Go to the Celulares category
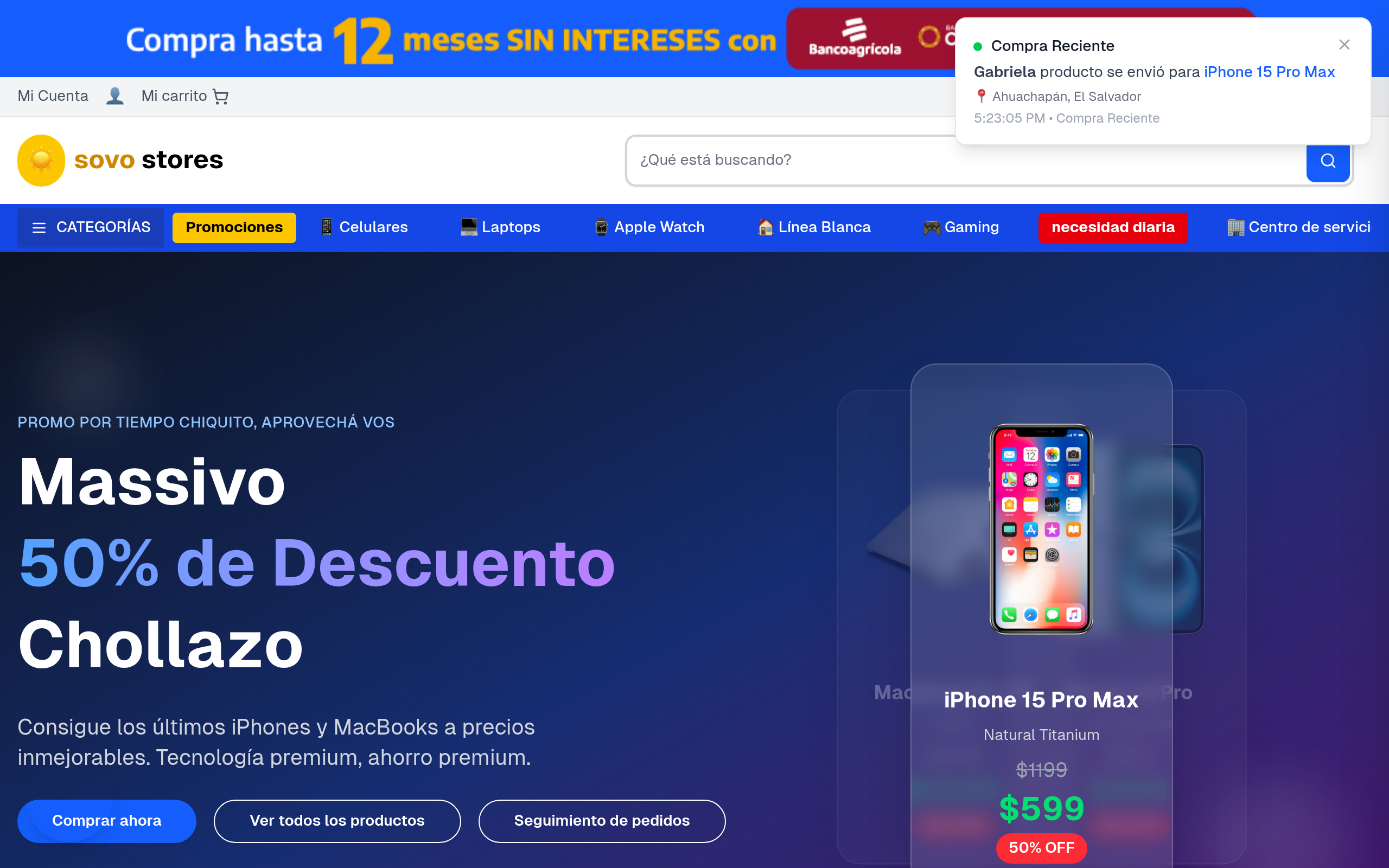1389x868 pixels. [364, 228]
